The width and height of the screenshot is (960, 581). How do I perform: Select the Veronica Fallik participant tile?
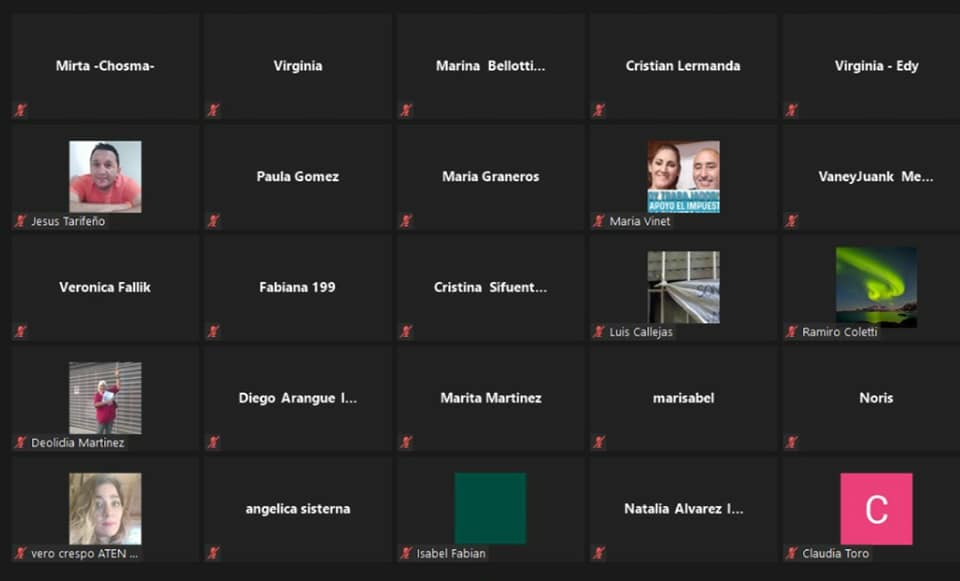point(105,288)
